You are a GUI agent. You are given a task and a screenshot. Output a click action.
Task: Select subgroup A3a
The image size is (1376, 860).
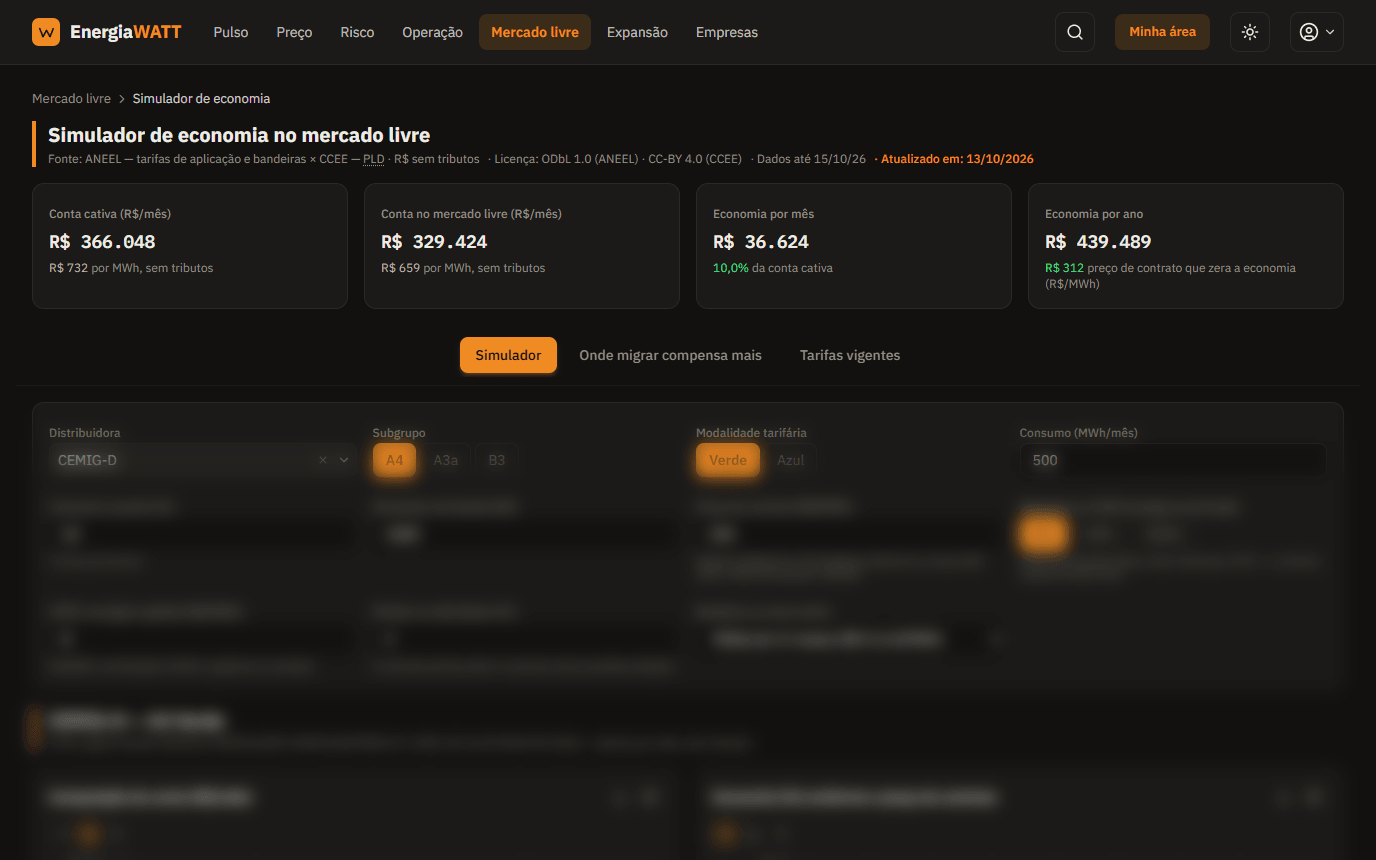click(446, 460)
